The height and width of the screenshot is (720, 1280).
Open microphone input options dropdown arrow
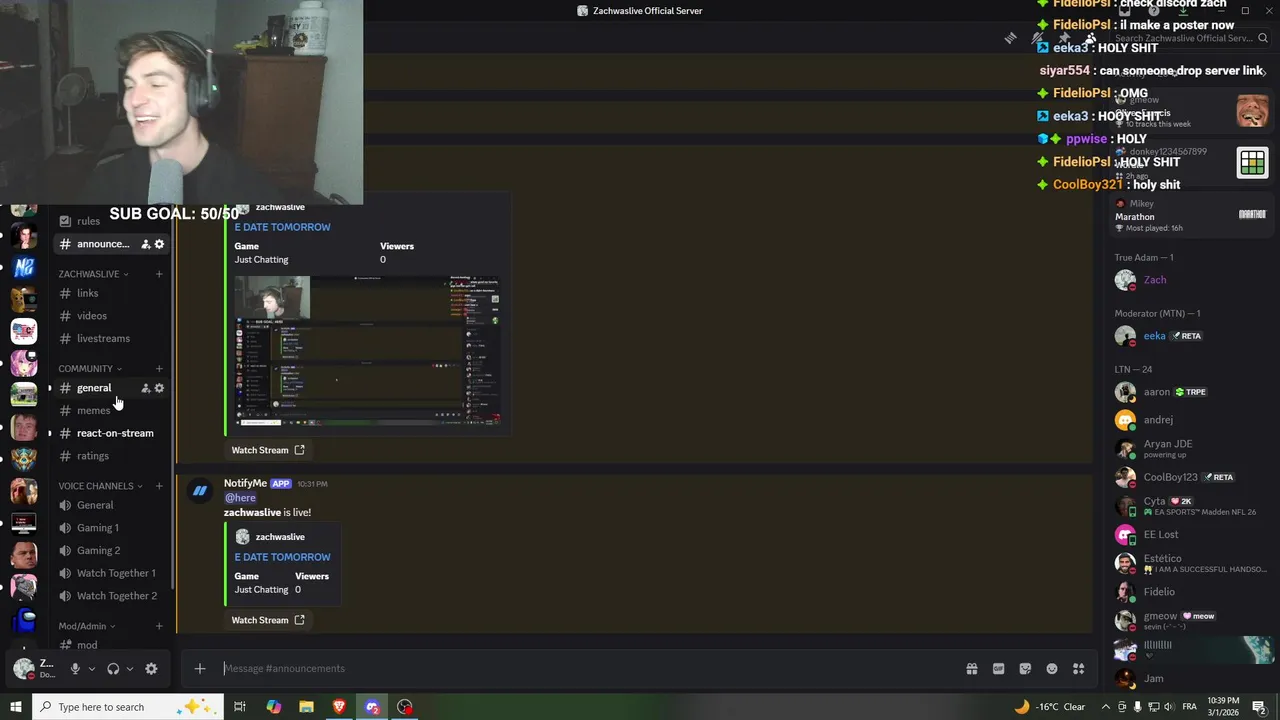(x=91, y=669)
